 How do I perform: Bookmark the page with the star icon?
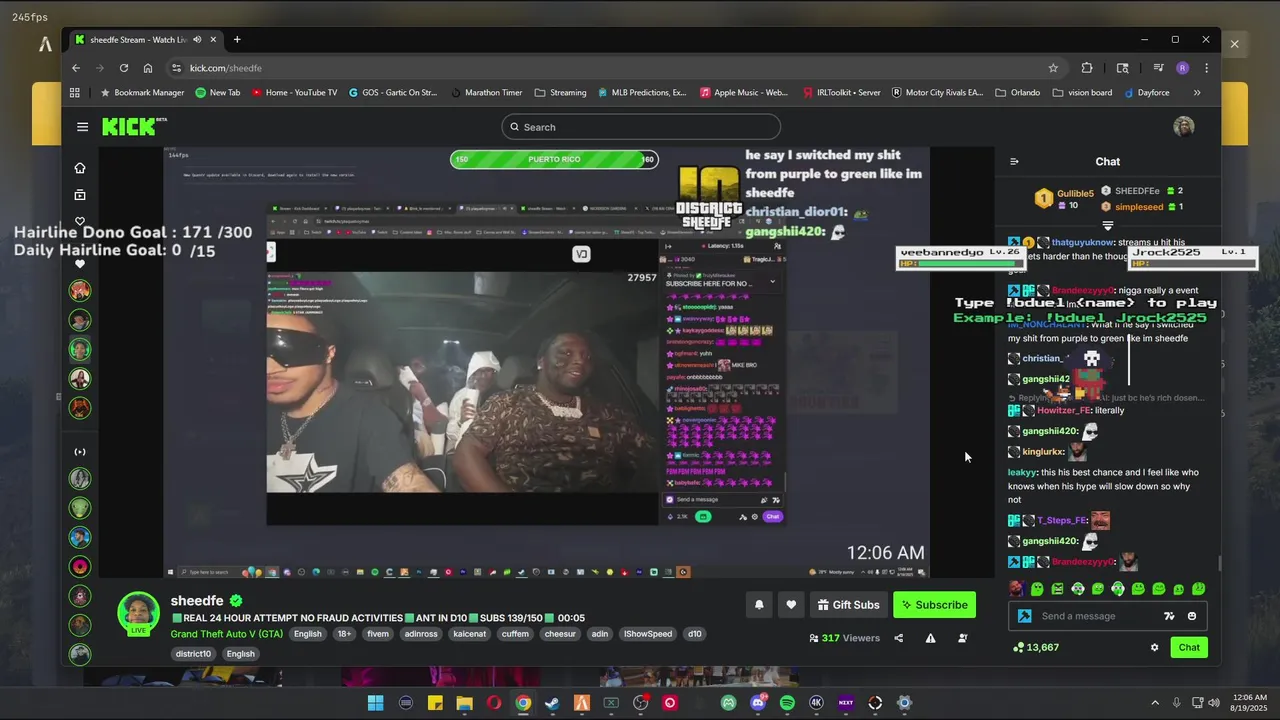[x=1053, y=68]
